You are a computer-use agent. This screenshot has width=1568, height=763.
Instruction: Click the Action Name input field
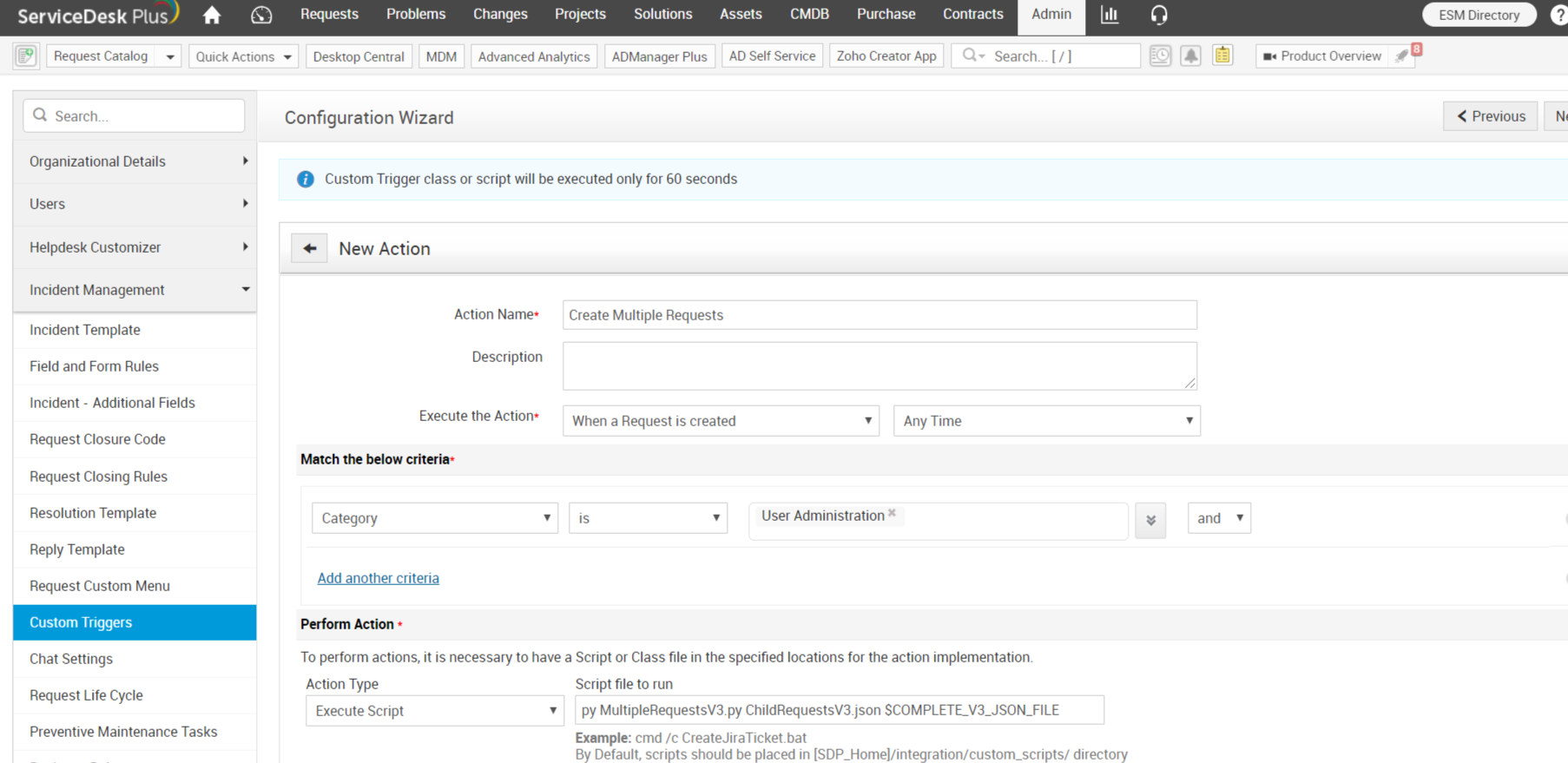879,315
